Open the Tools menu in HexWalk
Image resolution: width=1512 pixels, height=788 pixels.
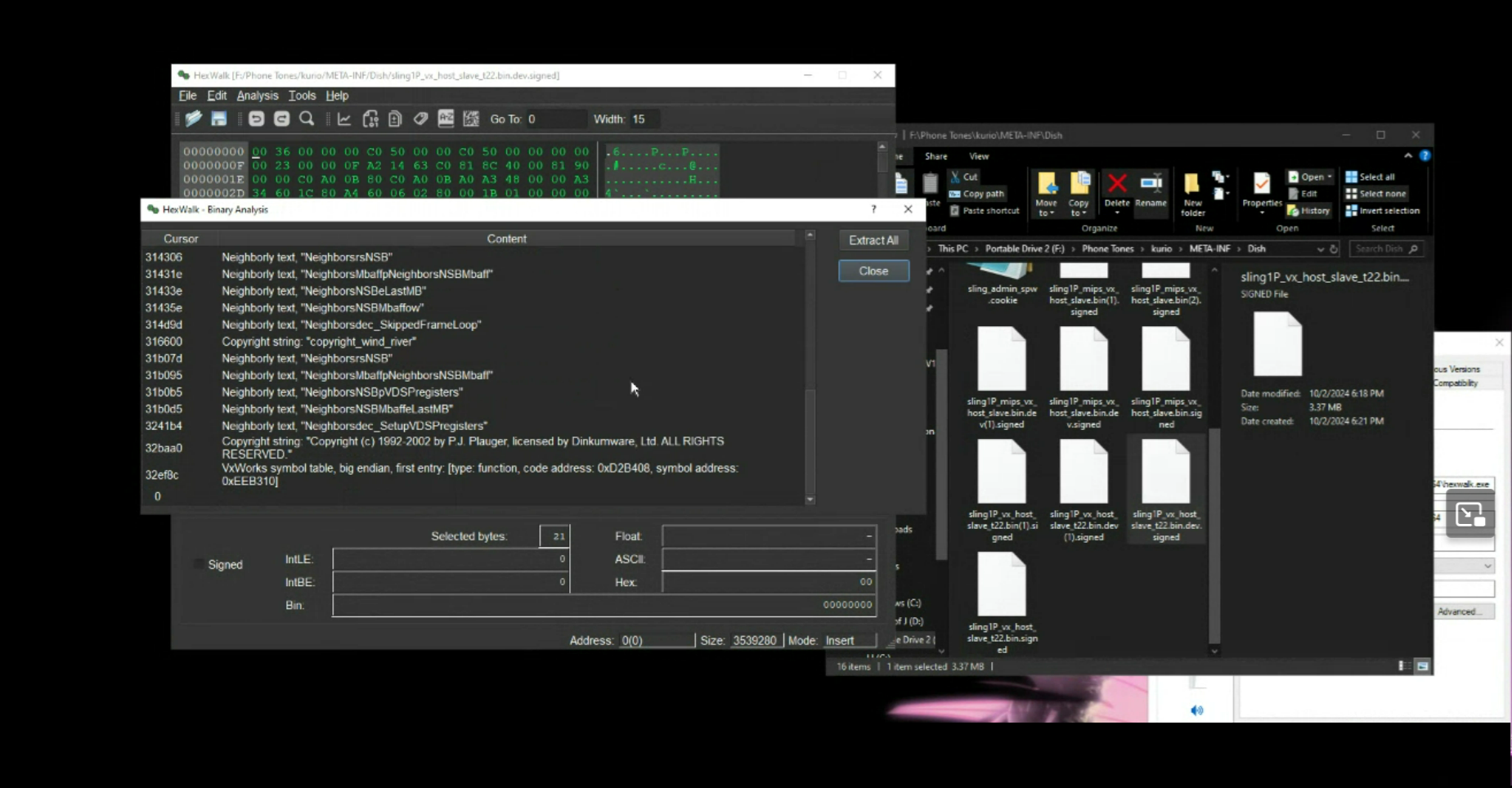302,96
